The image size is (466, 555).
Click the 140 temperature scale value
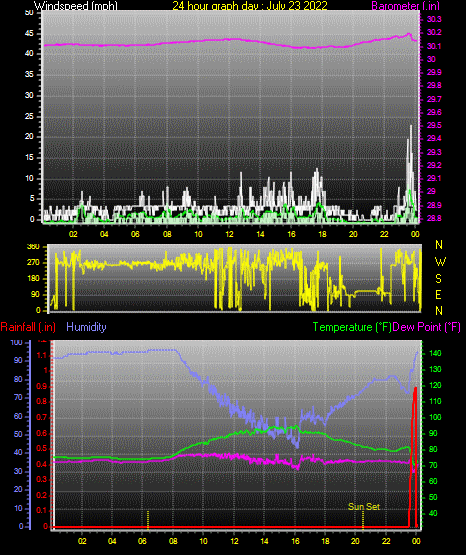(x=435, y=353)
